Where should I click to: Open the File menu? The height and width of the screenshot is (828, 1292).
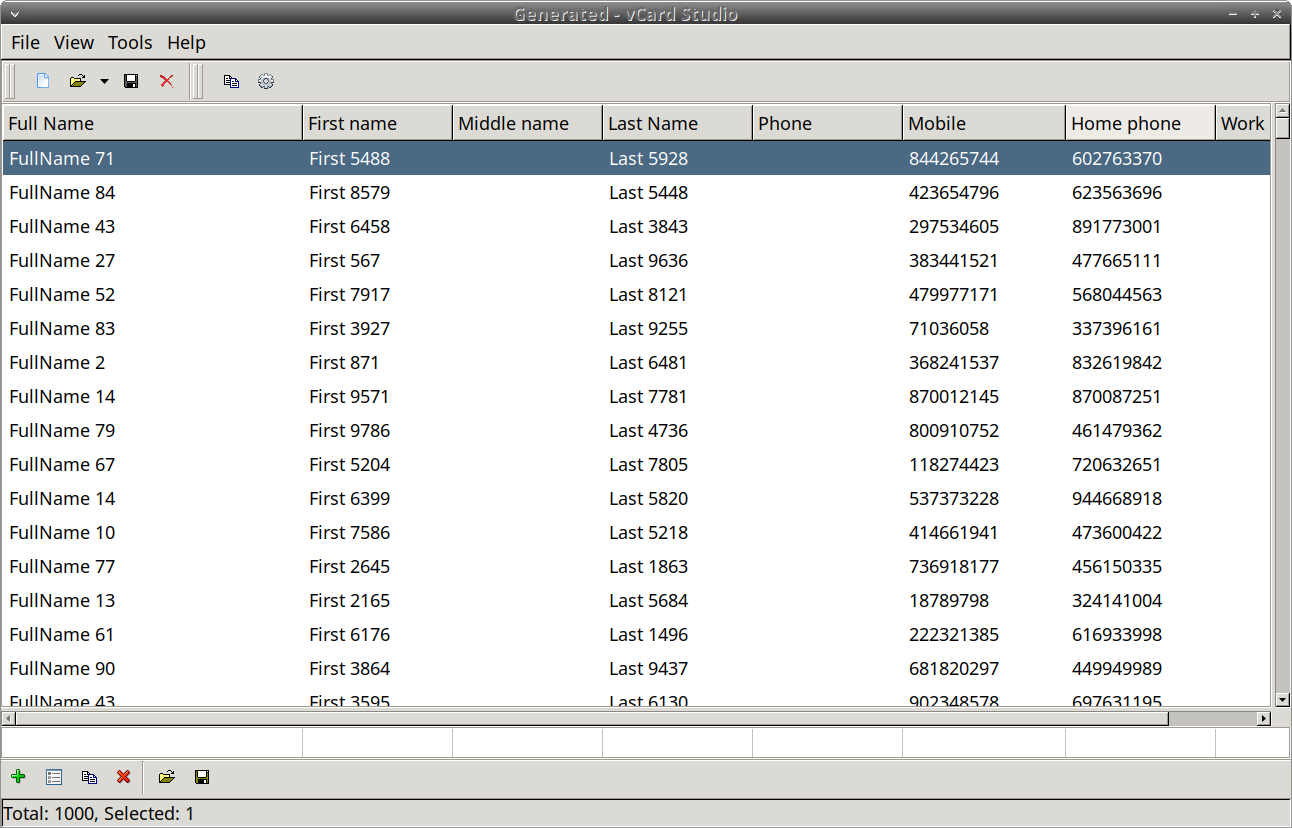coord(25,42)
